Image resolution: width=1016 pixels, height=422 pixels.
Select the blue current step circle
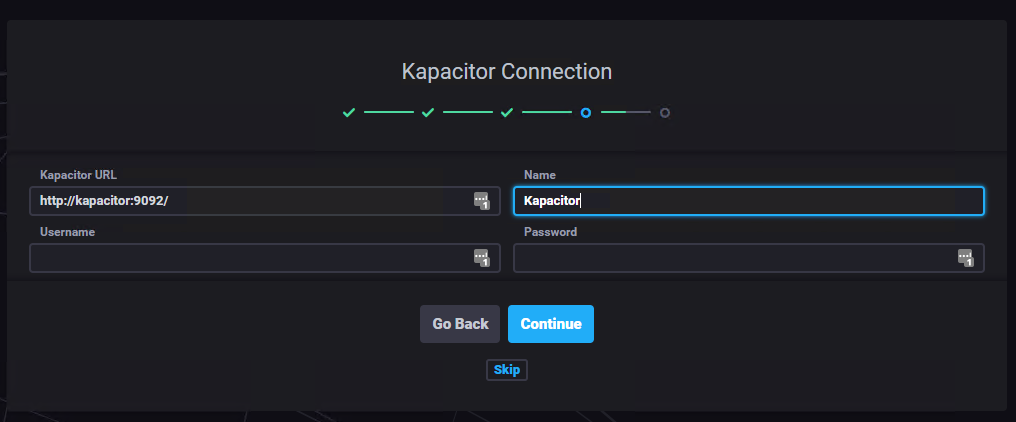(x=586, y=113)
